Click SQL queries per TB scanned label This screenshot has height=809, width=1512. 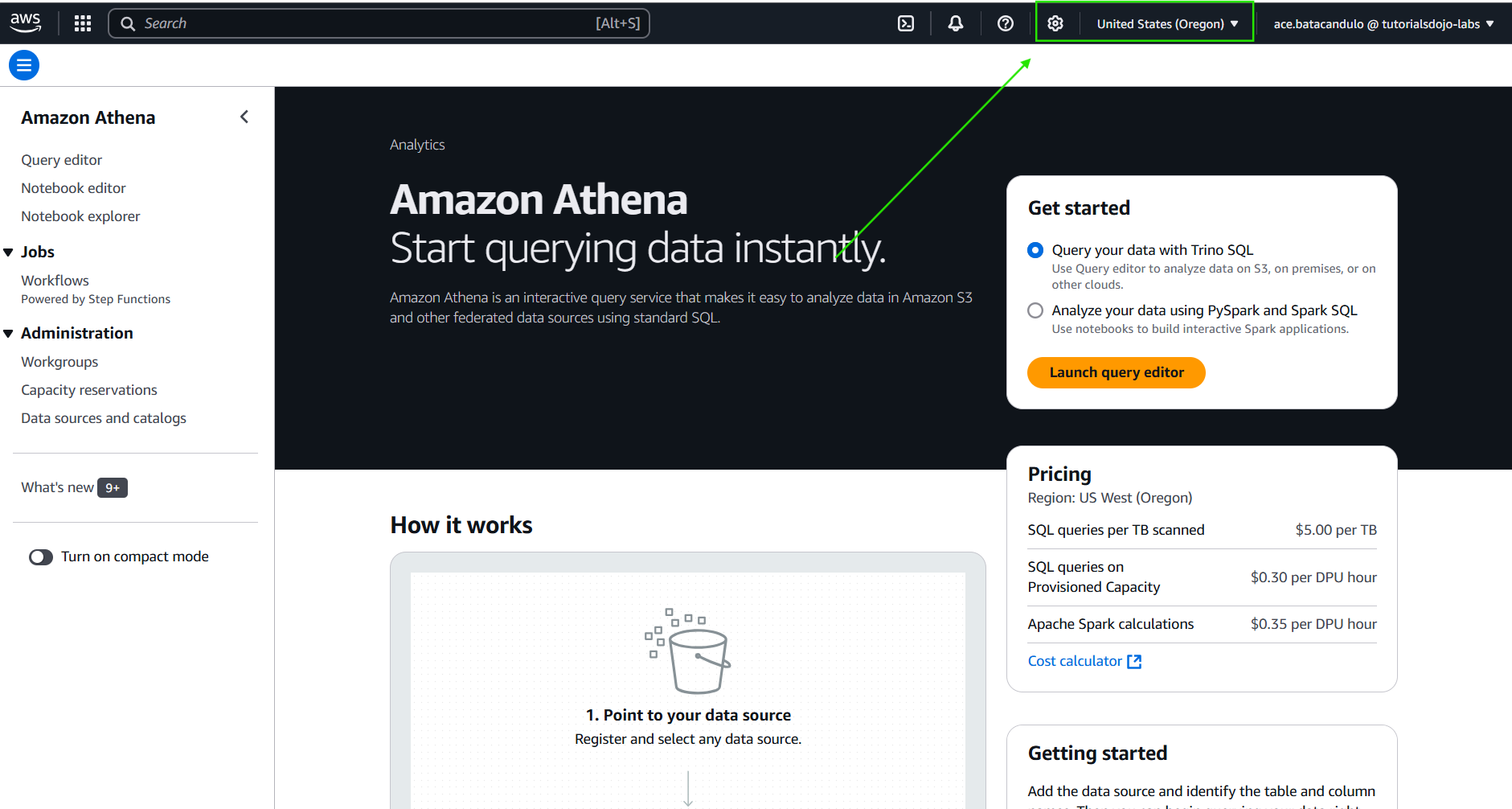tap(1116, 530)
